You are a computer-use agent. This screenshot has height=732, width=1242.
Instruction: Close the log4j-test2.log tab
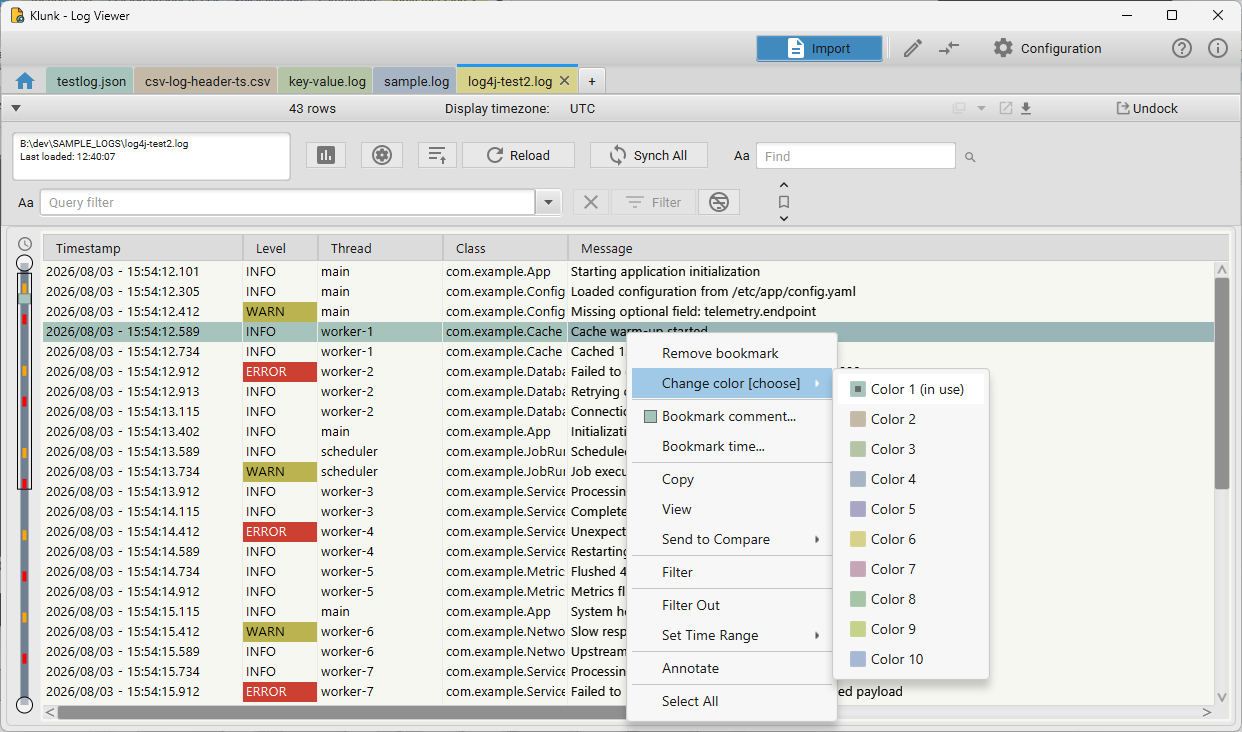coord(564,81)
